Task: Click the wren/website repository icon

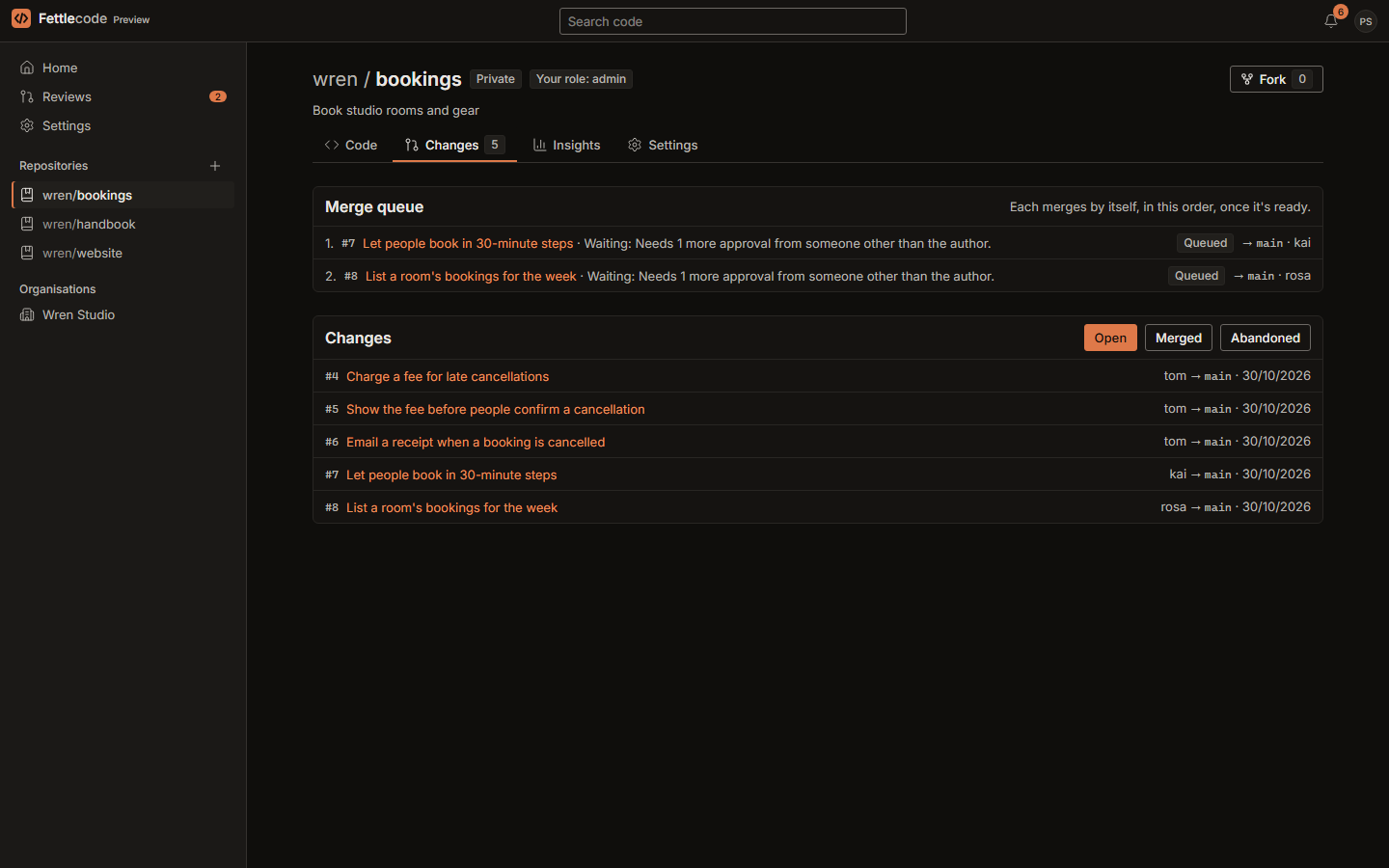Action: (x=27, y=253)
